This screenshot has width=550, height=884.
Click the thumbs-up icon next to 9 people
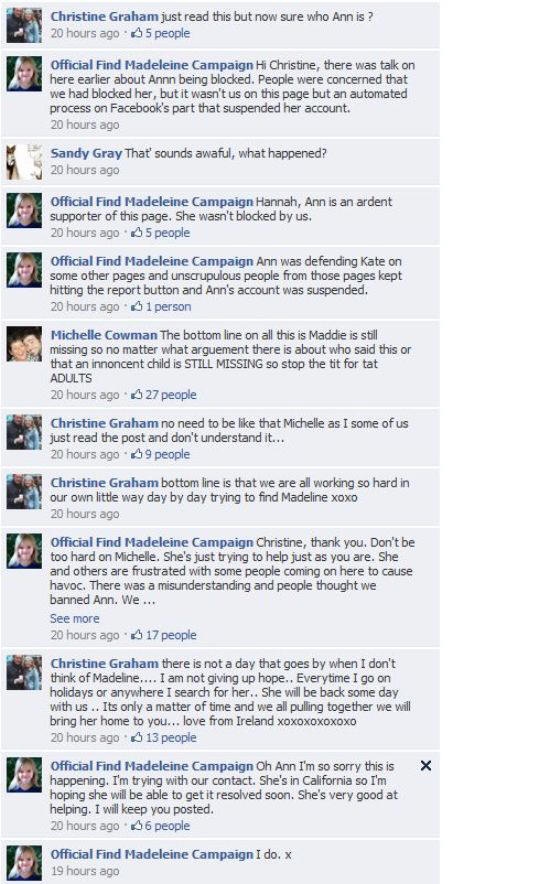pos(137,454)
